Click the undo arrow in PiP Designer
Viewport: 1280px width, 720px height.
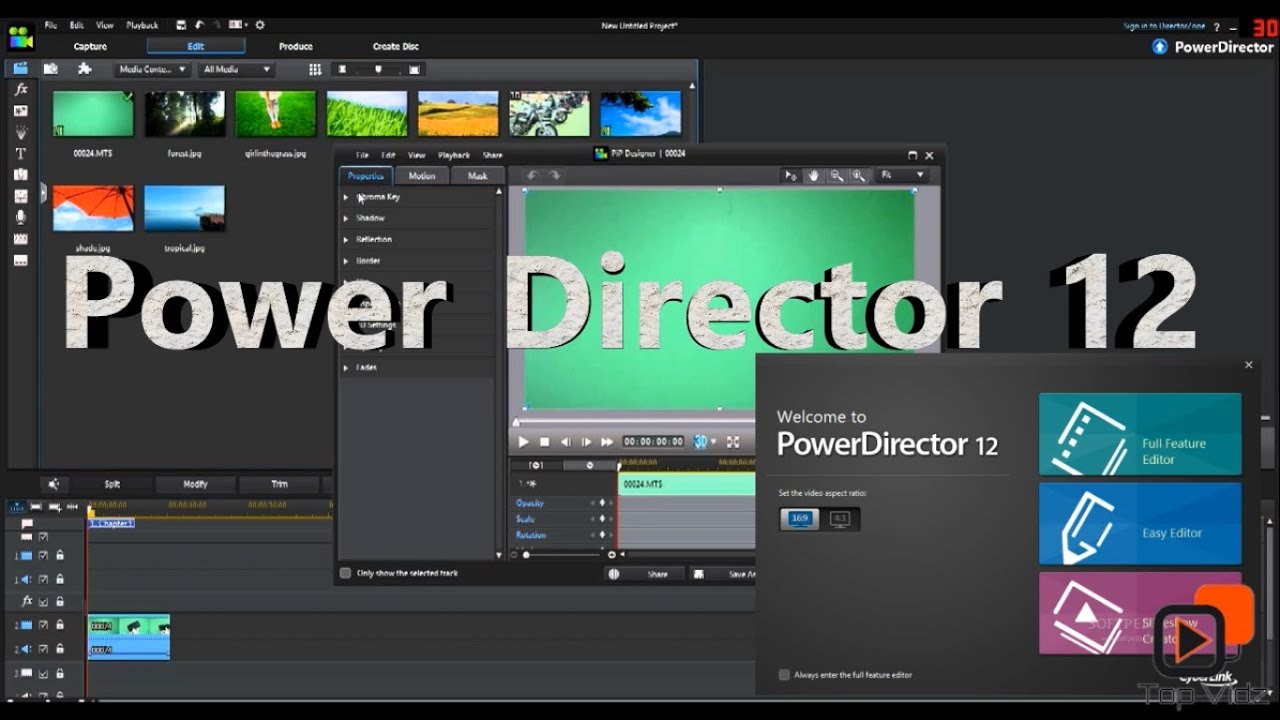pos(533,175)
